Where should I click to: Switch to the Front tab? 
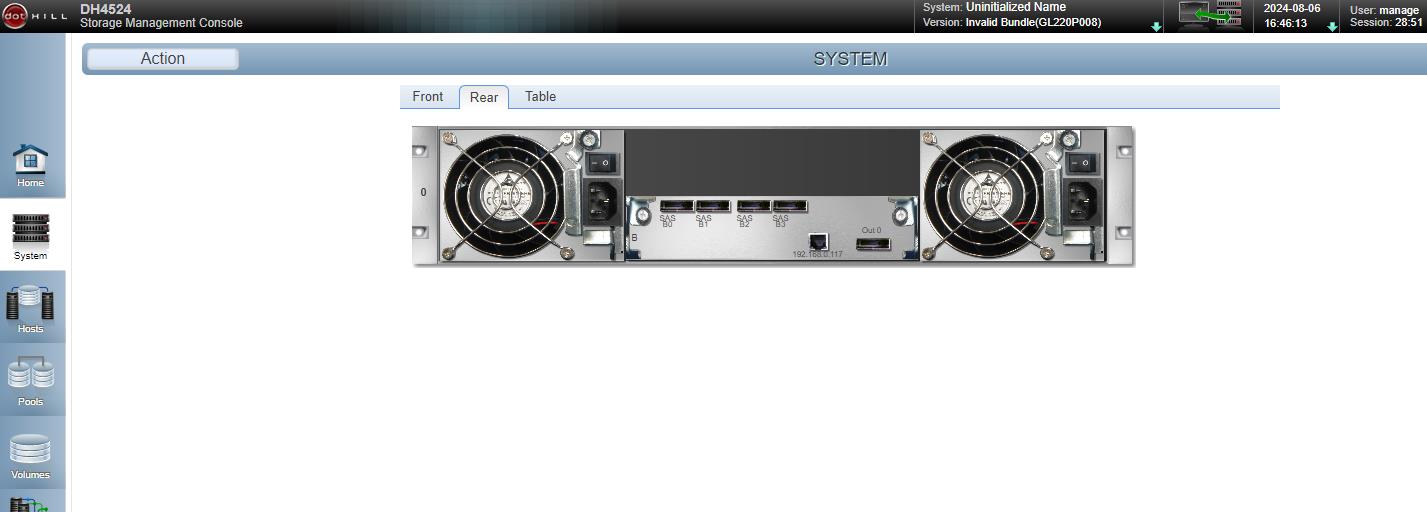tap(427, 97)
